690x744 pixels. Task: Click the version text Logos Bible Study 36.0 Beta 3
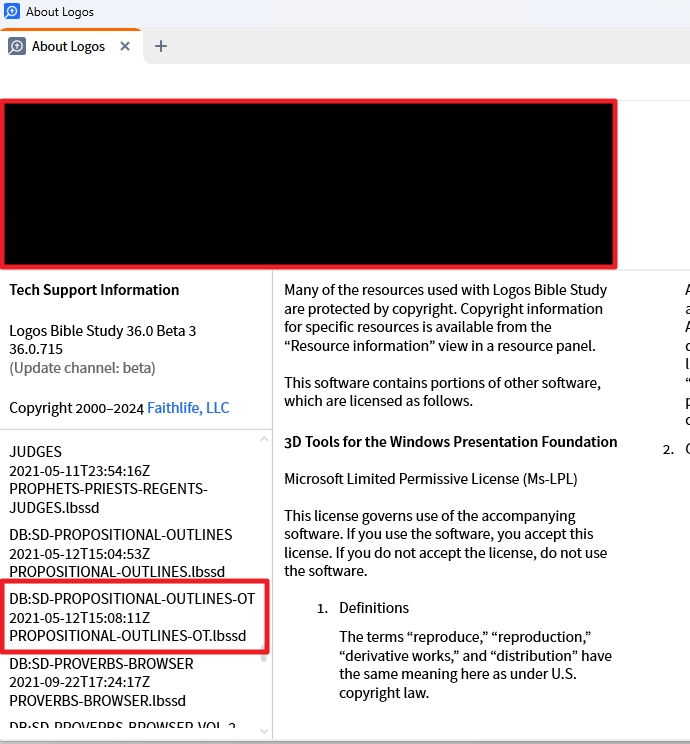click(x=103, y=331)
